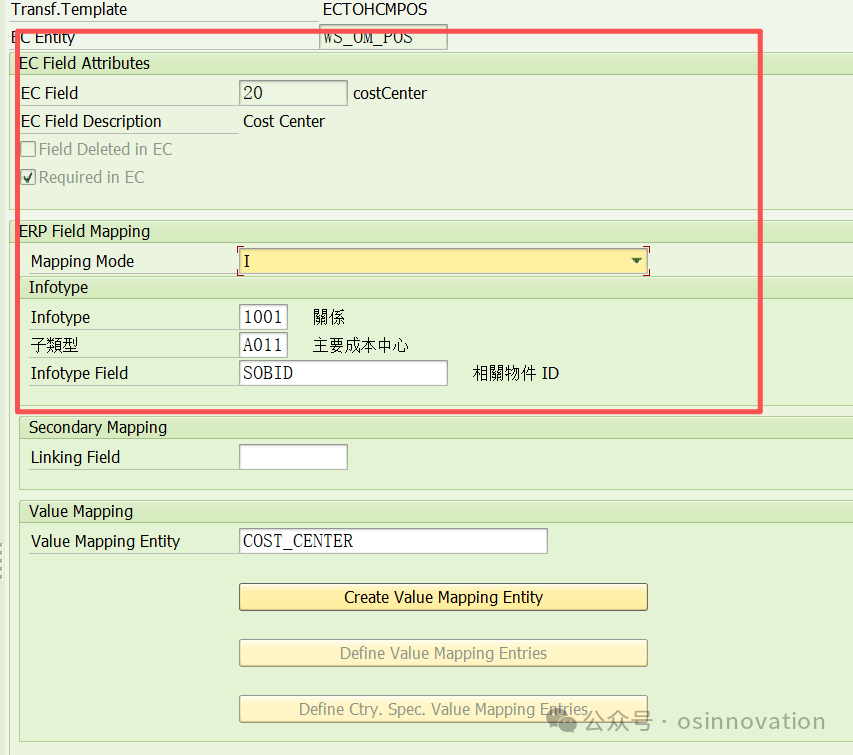853x755 pixels.
Task: Click the Infotype input showing 1001
Action: point(263,317)
